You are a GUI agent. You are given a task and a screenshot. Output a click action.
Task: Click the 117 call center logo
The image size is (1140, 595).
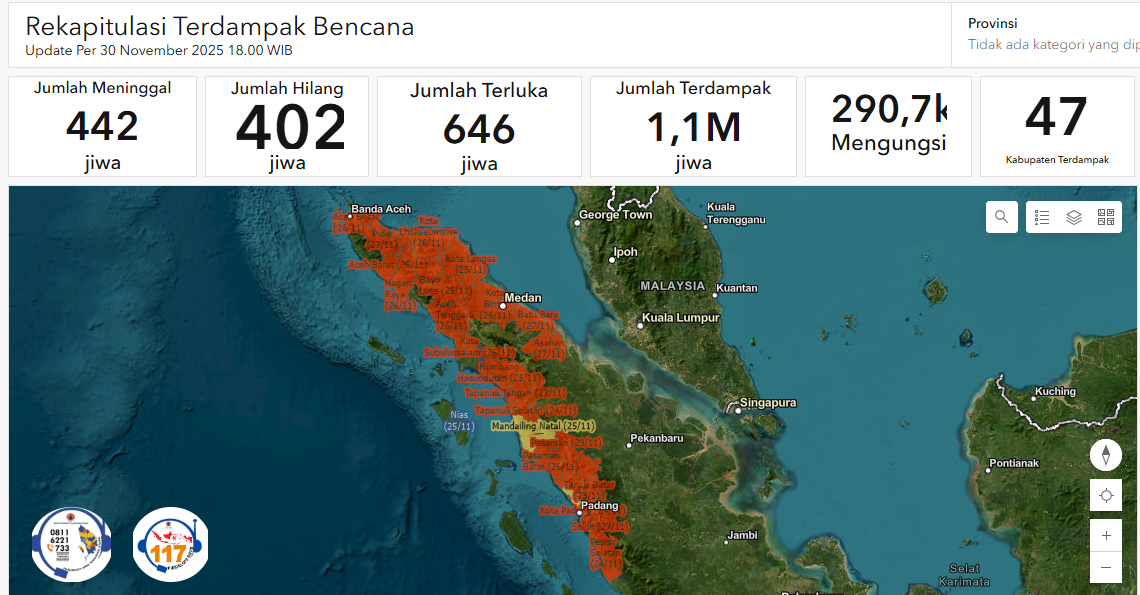(170, 543)
